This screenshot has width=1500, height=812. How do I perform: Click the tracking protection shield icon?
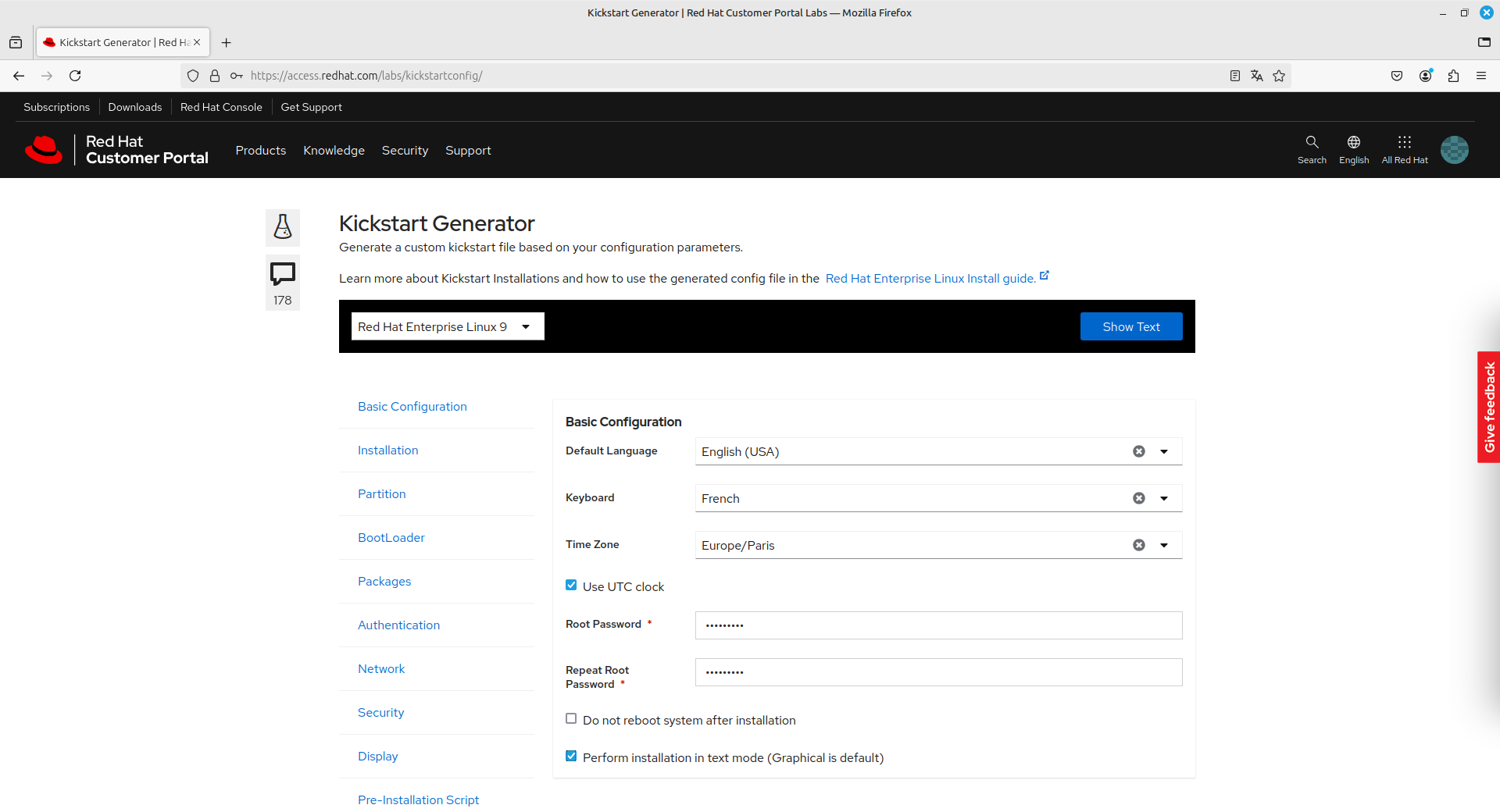click(x=193, y=76)
